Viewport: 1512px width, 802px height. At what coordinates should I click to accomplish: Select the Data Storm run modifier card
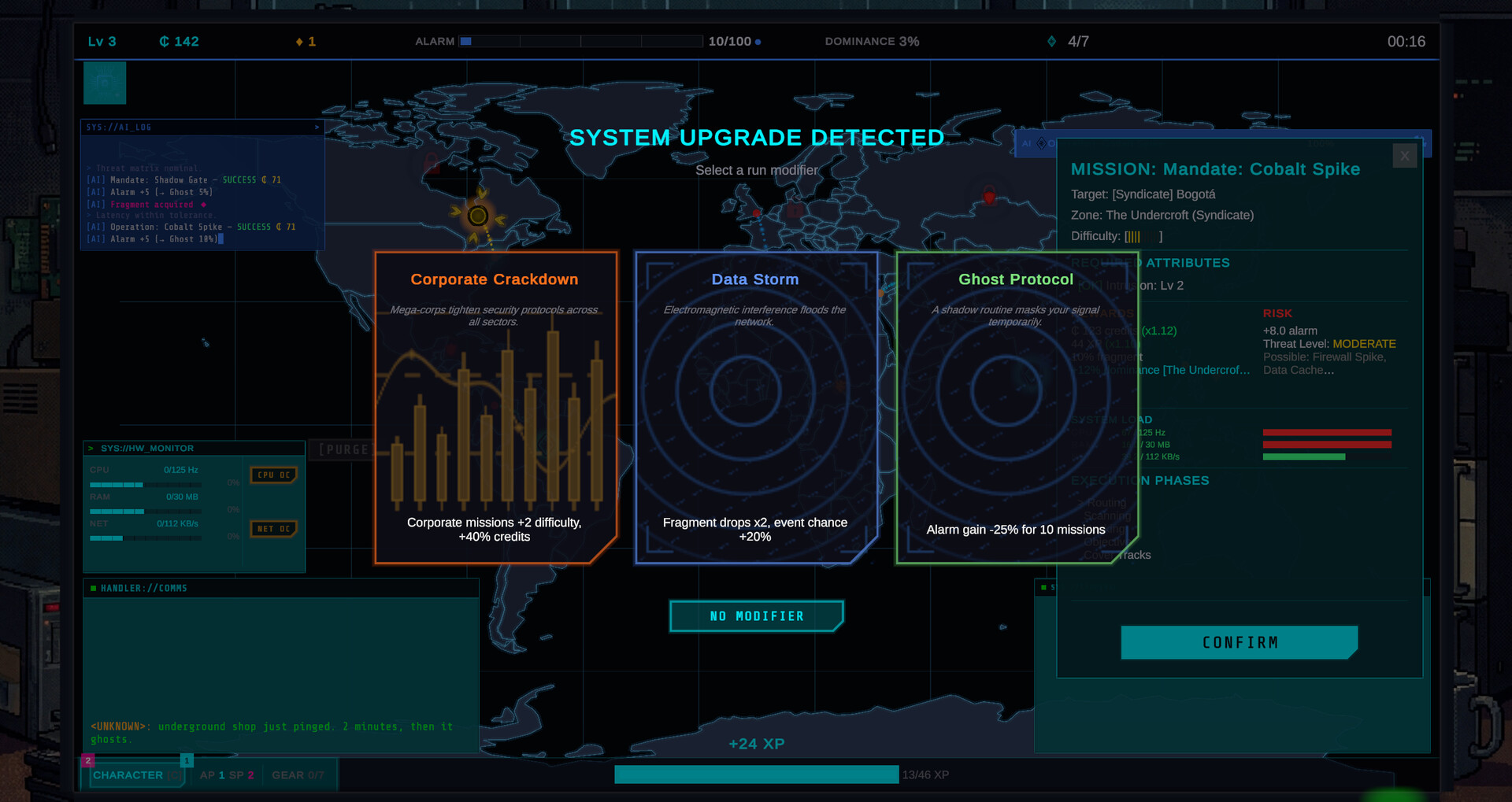point(755,405)
